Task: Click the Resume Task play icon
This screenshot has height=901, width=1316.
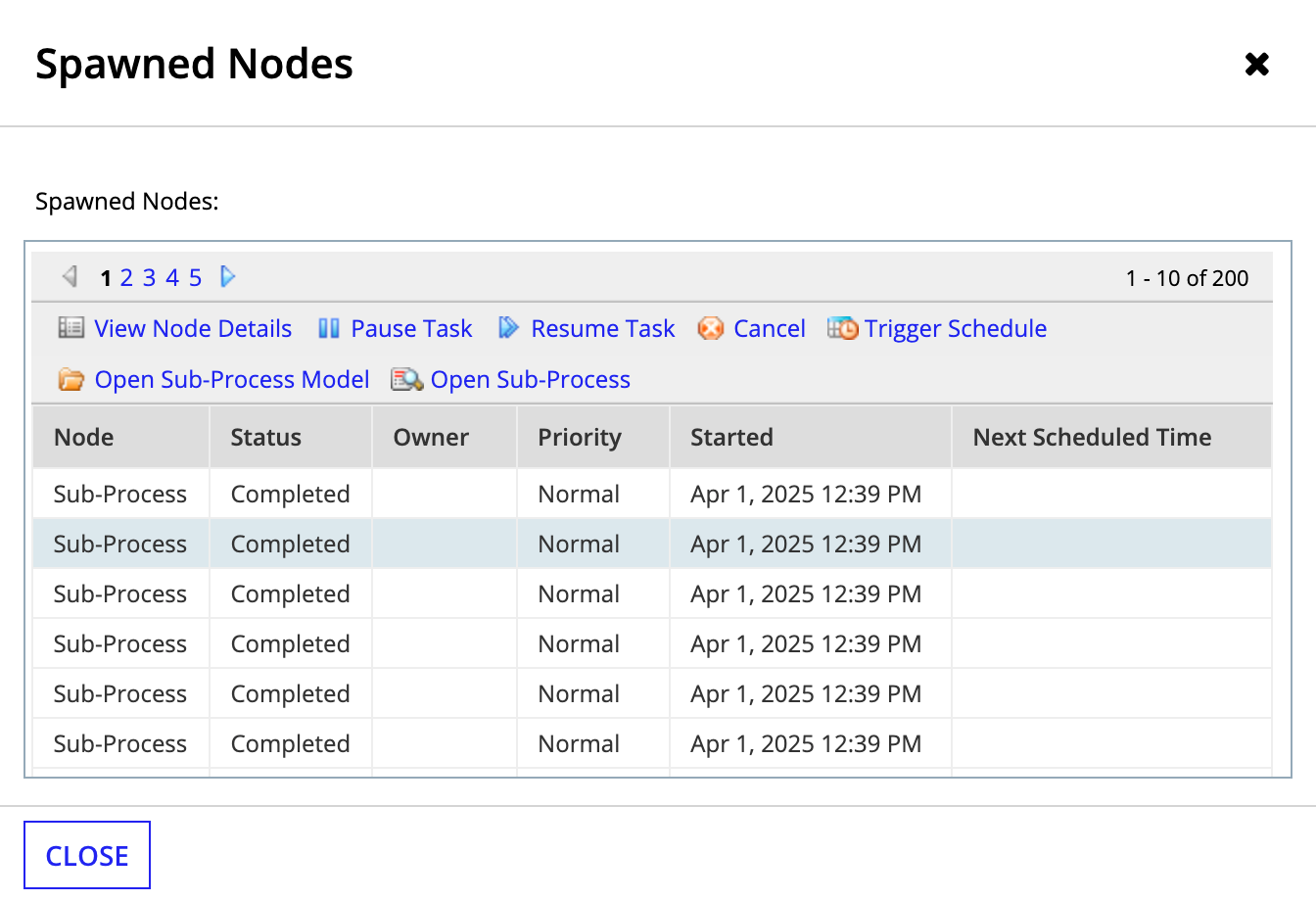Action: point(508,328)
